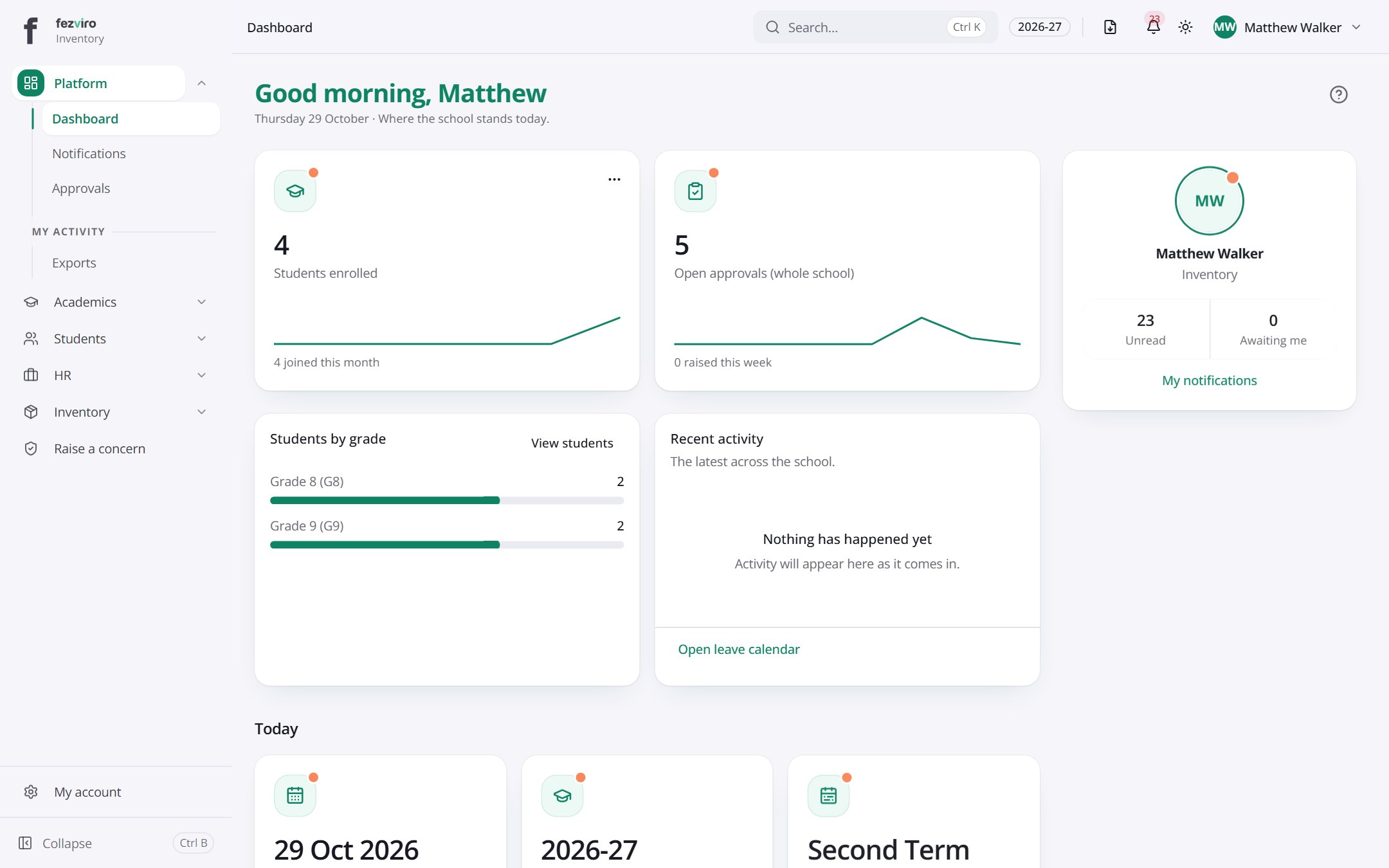Screen dimensions: 1389x868
Task: Click the My account gear icon
Action: 31,792
